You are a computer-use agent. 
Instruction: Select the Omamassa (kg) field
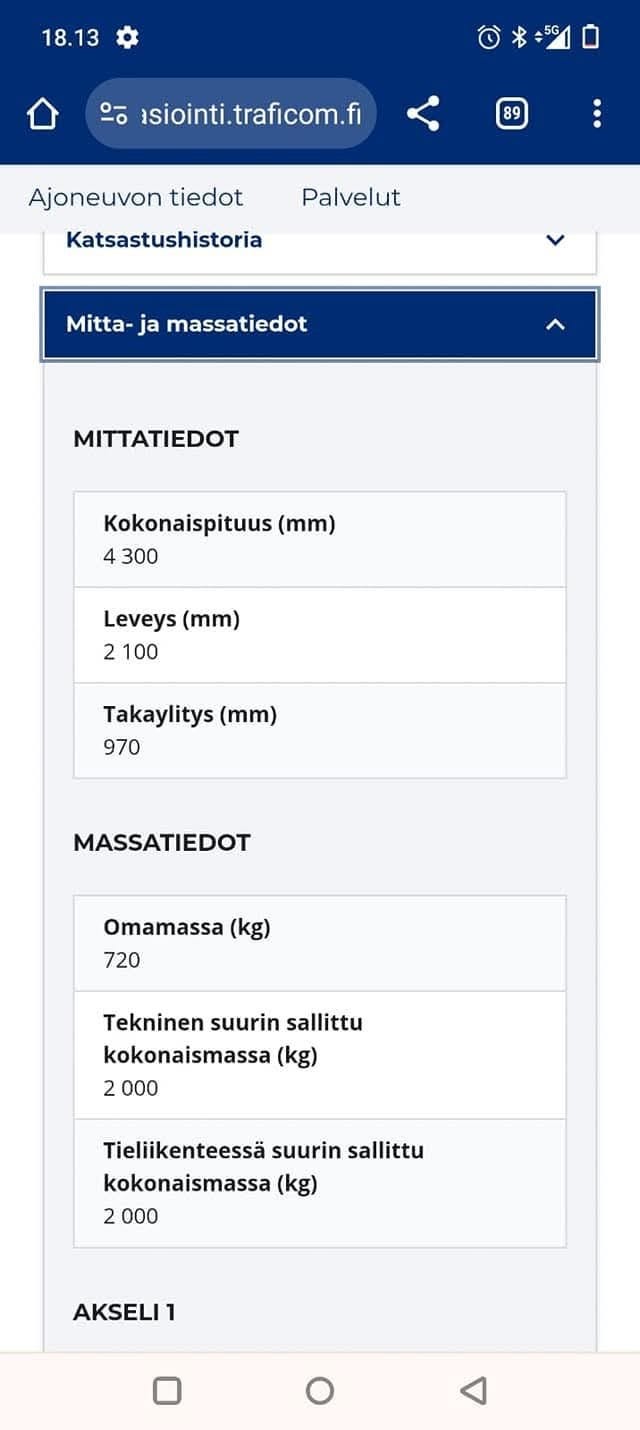tap(319, 942)
